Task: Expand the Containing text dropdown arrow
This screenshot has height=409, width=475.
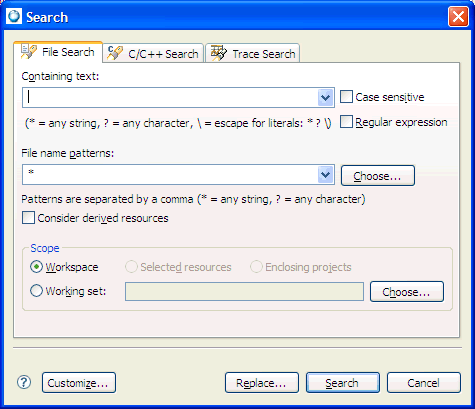Action: pyautogui.click(x=325, y=98)
